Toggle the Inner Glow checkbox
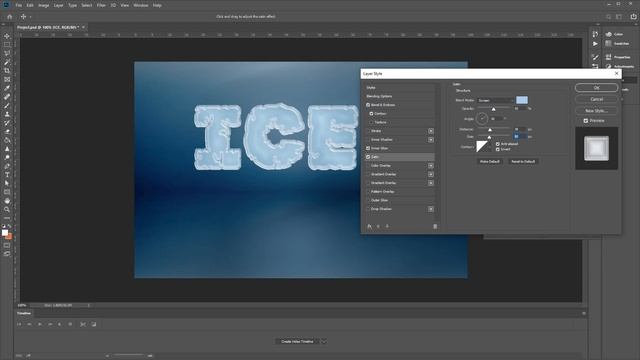640x360 pixels. [x=368, y=148]
